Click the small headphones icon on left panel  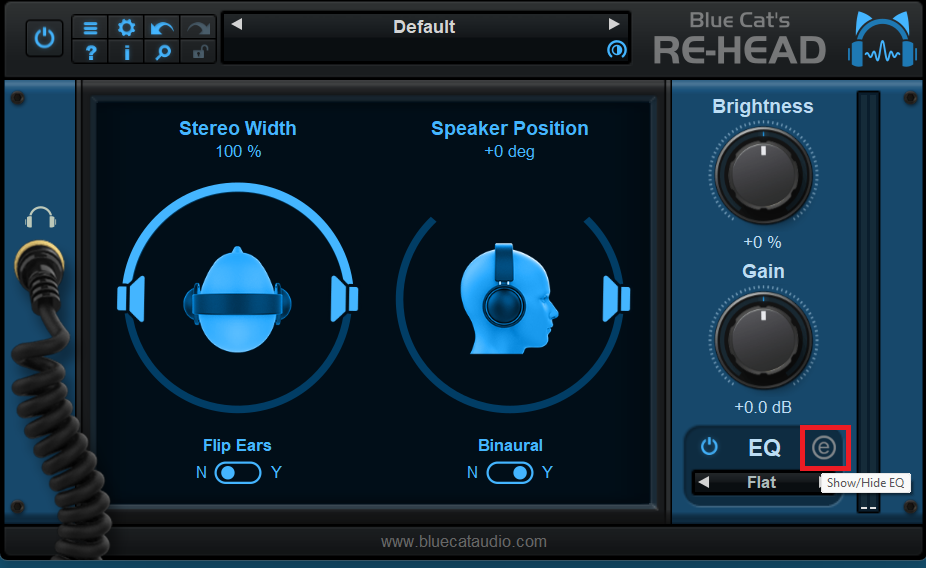pyautogui.click(x=41, y=217)
